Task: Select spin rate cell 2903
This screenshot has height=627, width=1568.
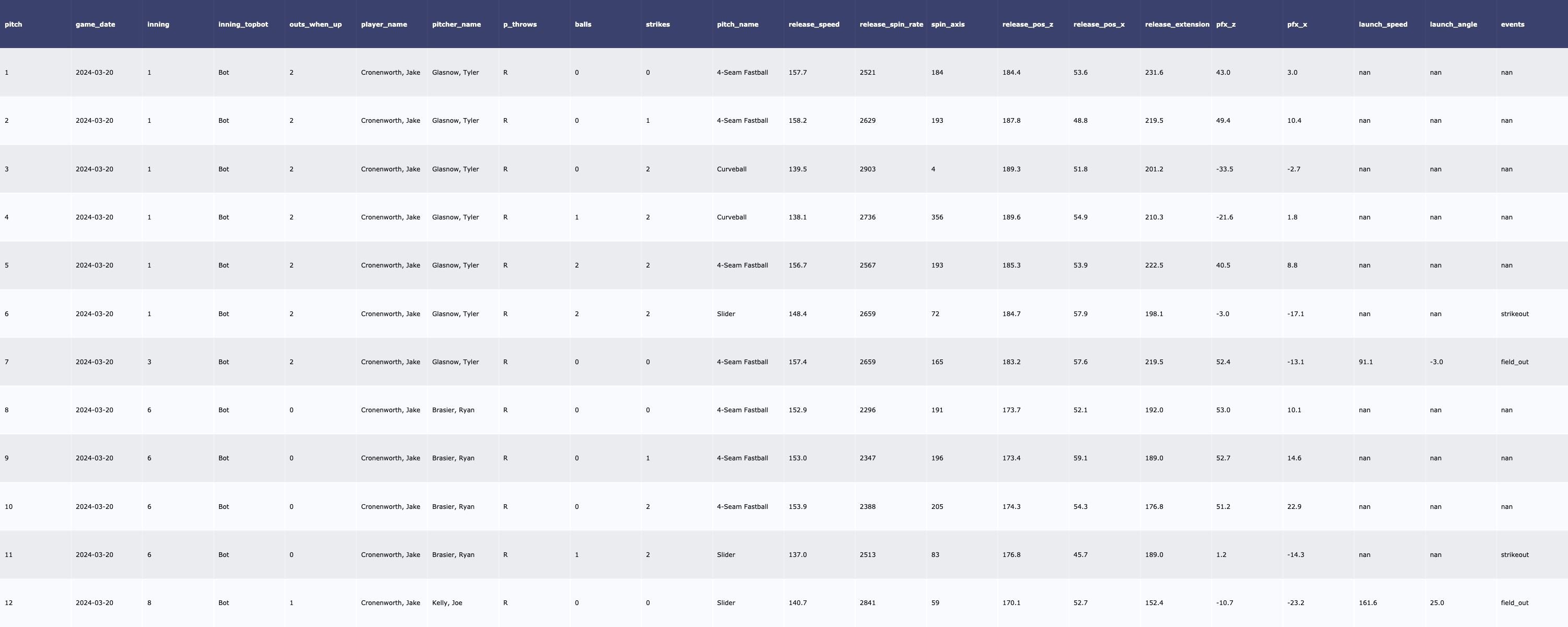Action: pos(868,169)
